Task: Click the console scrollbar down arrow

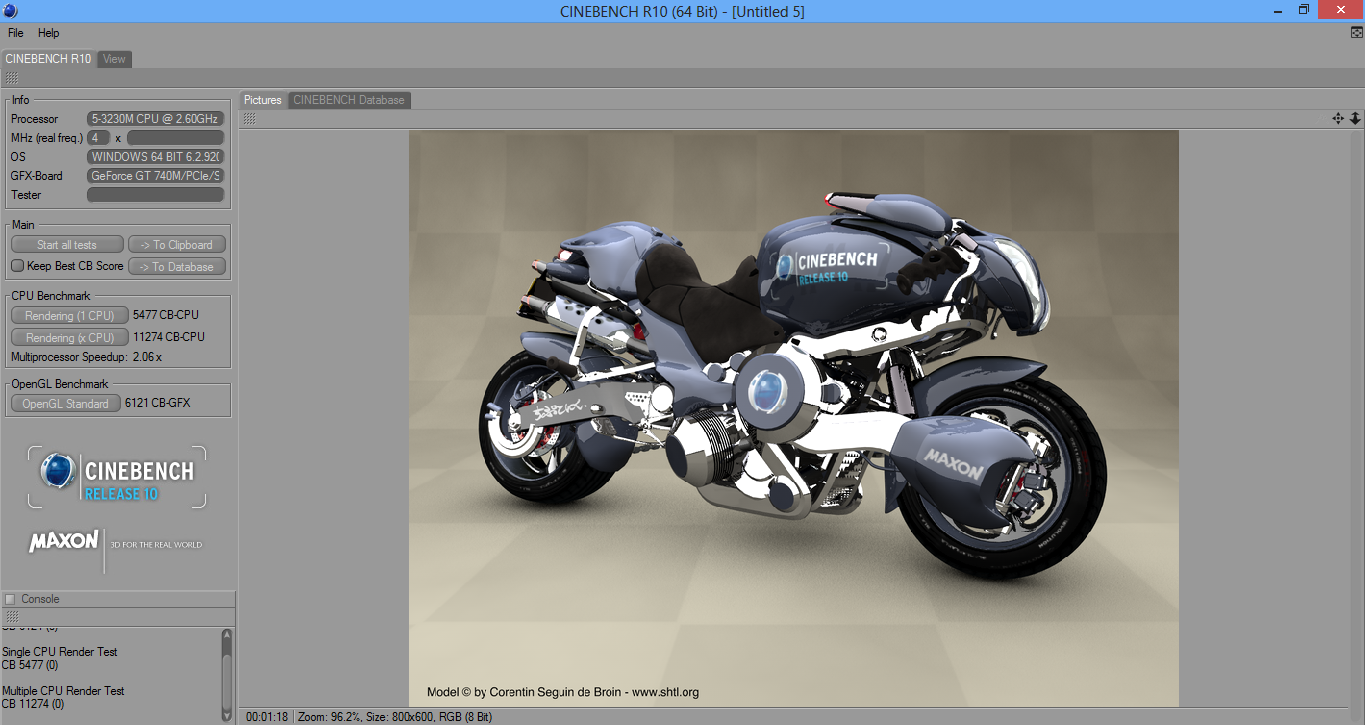Action: pyautogui.click(x=227, y=714)
